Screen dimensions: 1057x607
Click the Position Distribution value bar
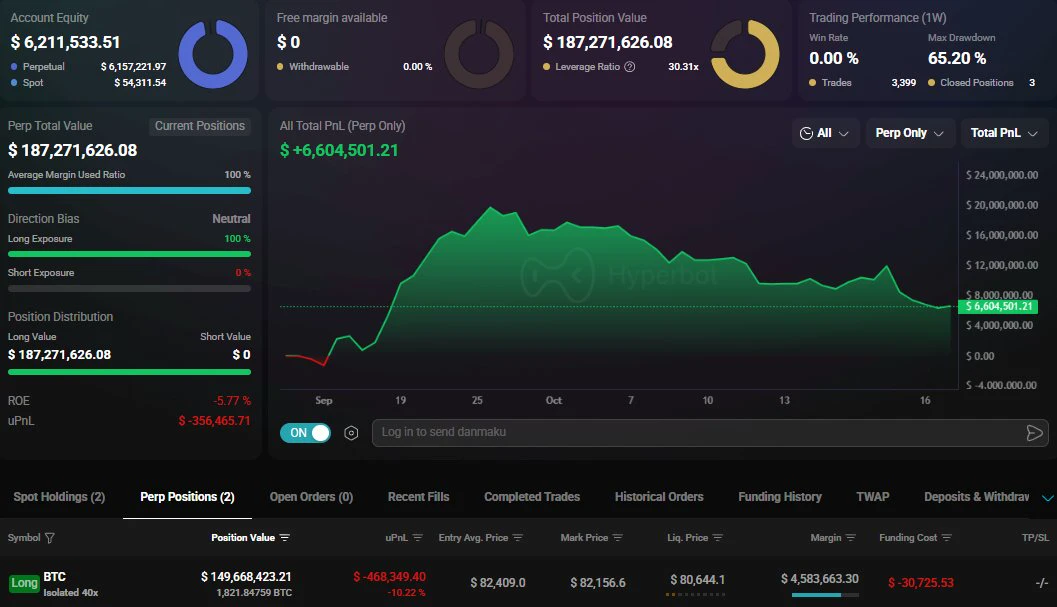pos(129,372)
